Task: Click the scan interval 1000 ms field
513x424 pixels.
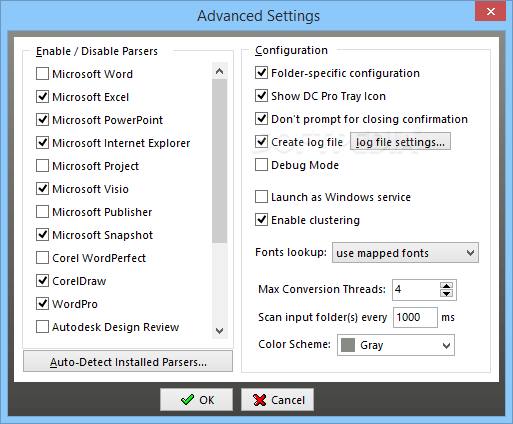Action: (415, 317)
